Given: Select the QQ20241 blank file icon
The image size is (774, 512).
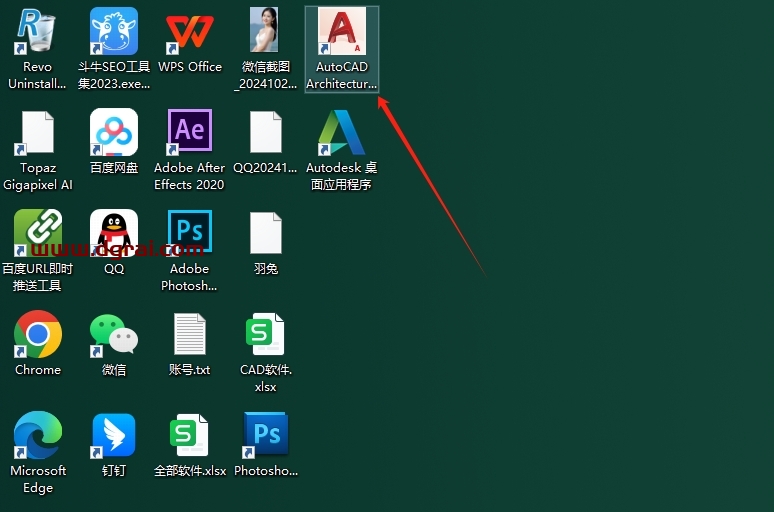Looking at the screenshot, I should pos(266,132).
